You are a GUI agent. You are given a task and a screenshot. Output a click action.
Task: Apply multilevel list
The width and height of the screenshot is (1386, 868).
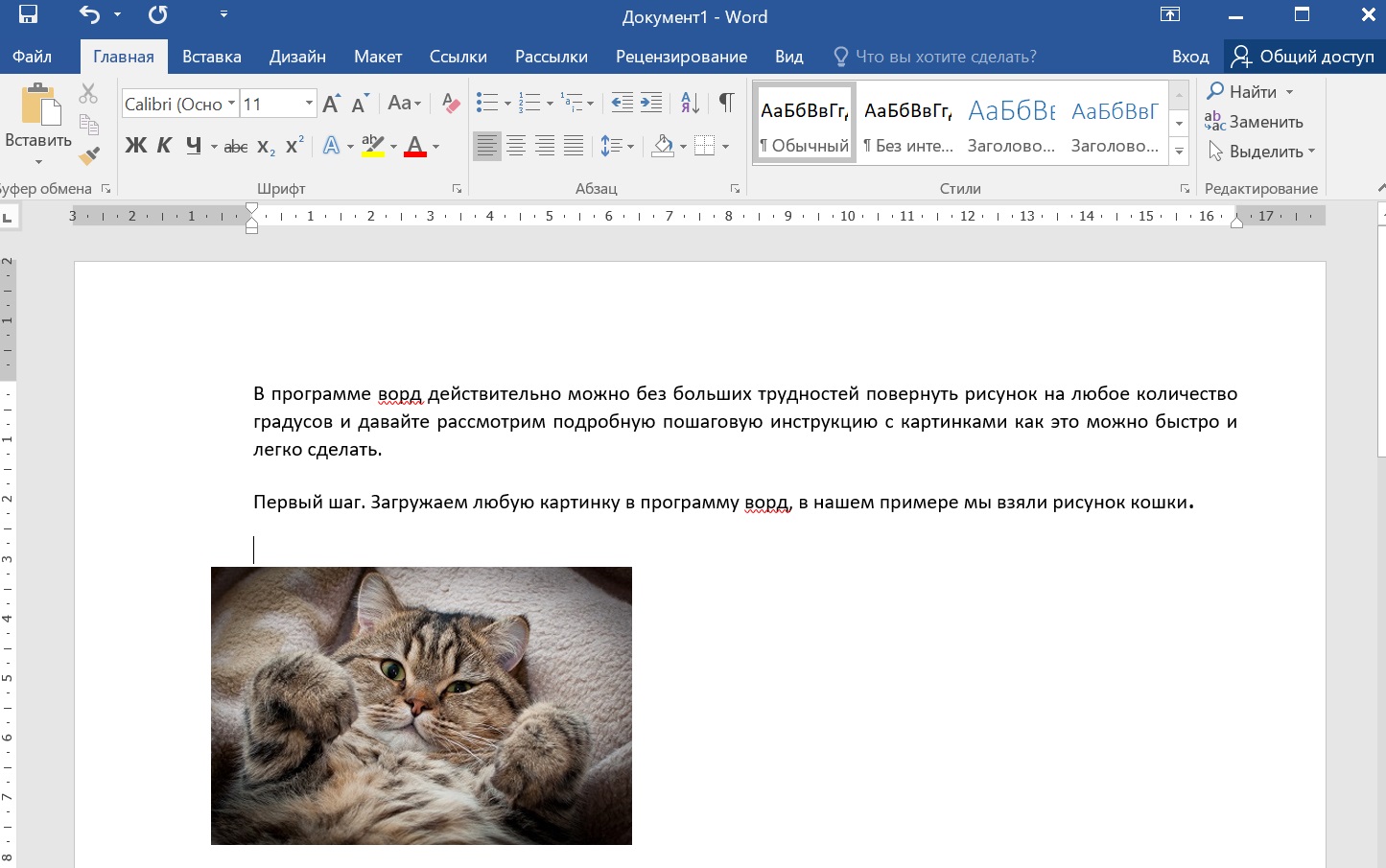pyautogui.click(x=572, y=104)
